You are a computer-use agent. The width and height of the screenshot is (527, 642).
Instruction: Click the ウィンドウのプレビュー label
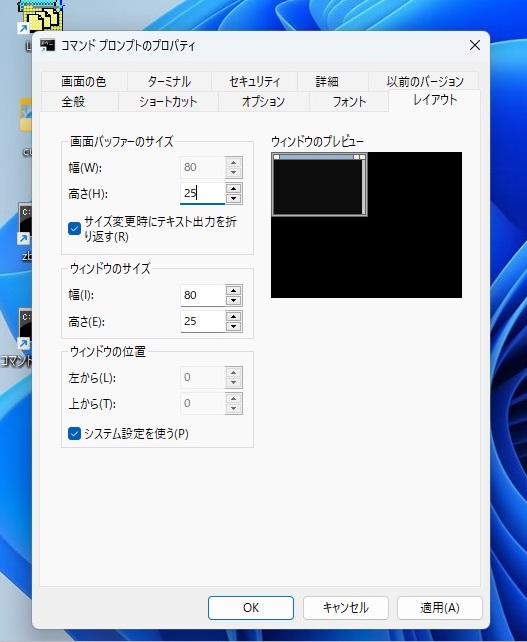click(x=317, y=142)
